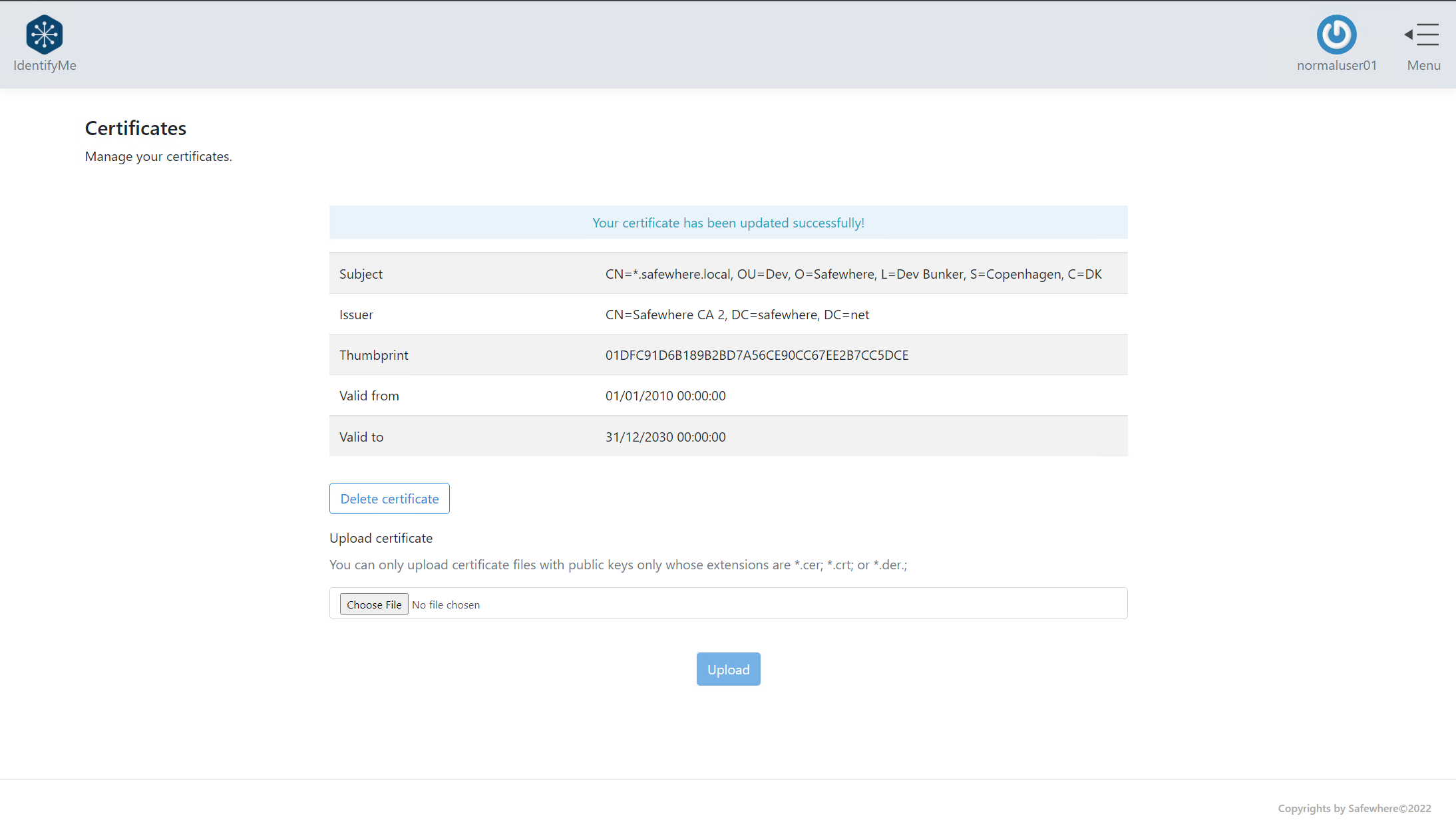
Task: Click the IdentifyMe hexagon logo icon
Action: click(x=45, y=35)
